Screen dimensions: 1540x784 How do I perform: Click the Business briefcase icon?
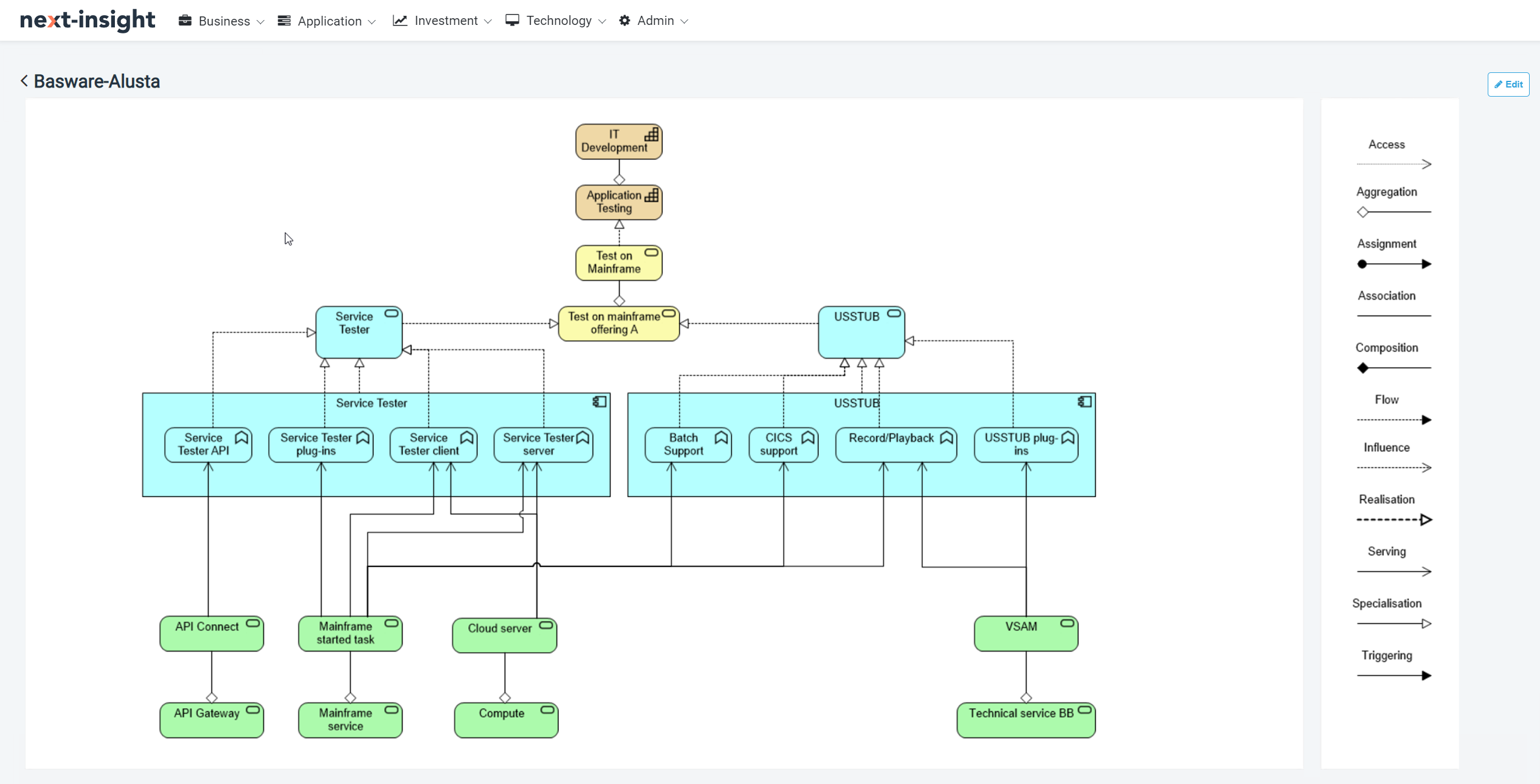coord(185,21)
